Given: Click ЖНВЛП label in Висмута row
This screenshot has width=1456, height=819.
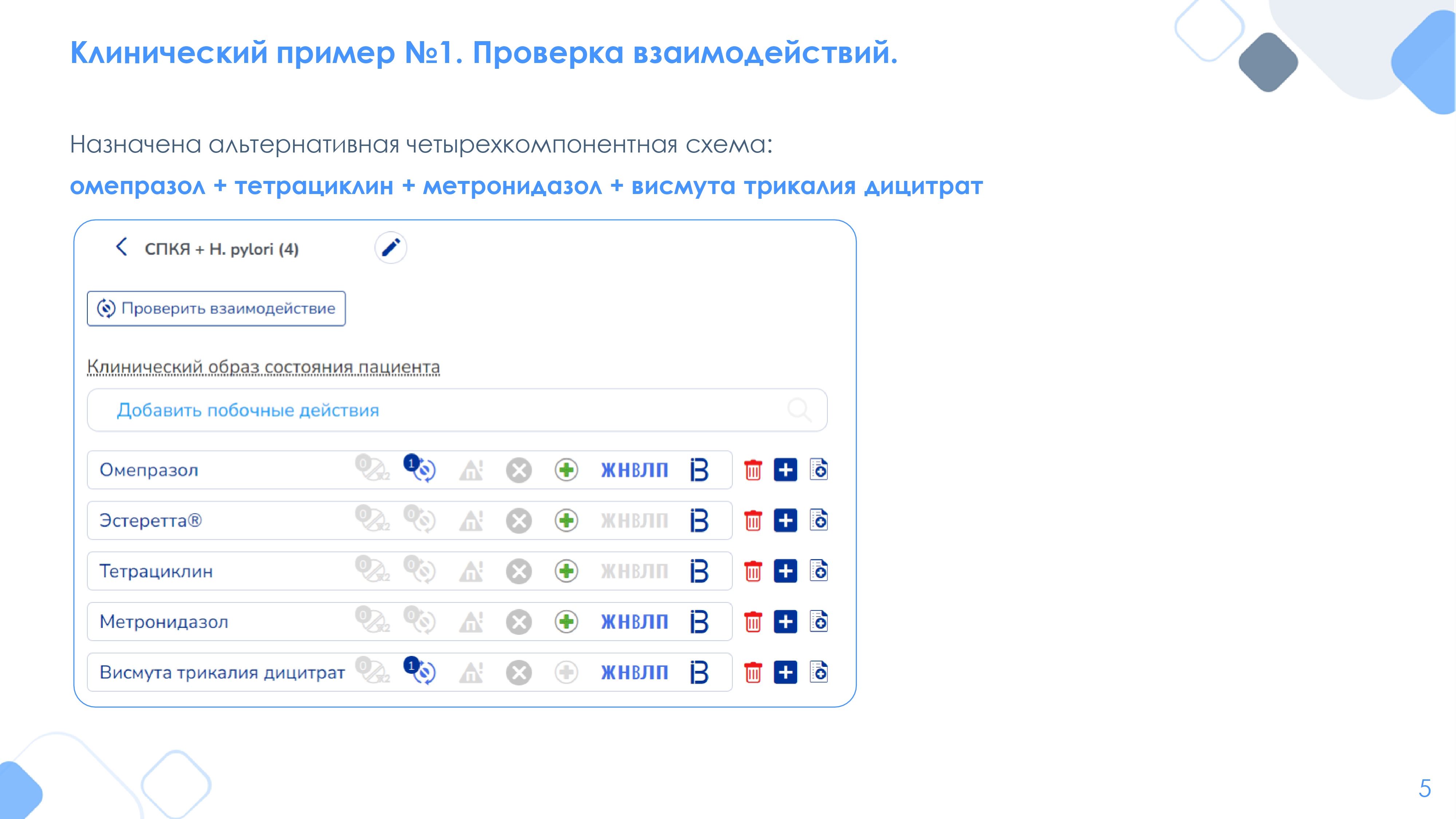Looking at the screenshot, I should point(634,672).
